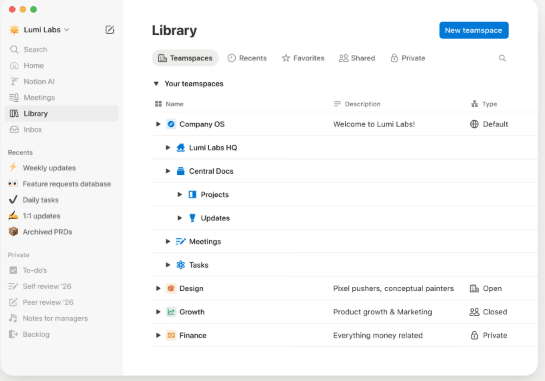Click the Lumi Labs sun workspace icon
The height and width of the screenshot is (381, 545).
click(14, 30)
